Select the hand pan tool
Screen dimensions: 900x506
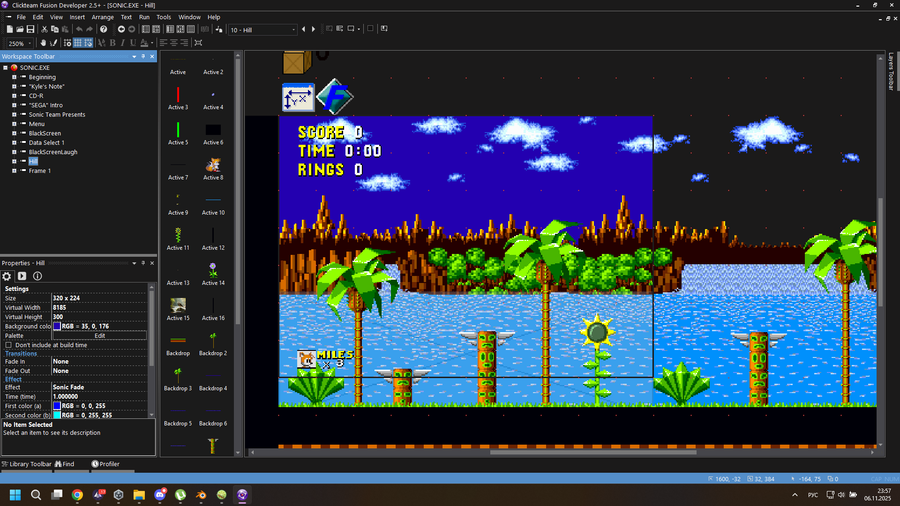click(x=43, y=43)
